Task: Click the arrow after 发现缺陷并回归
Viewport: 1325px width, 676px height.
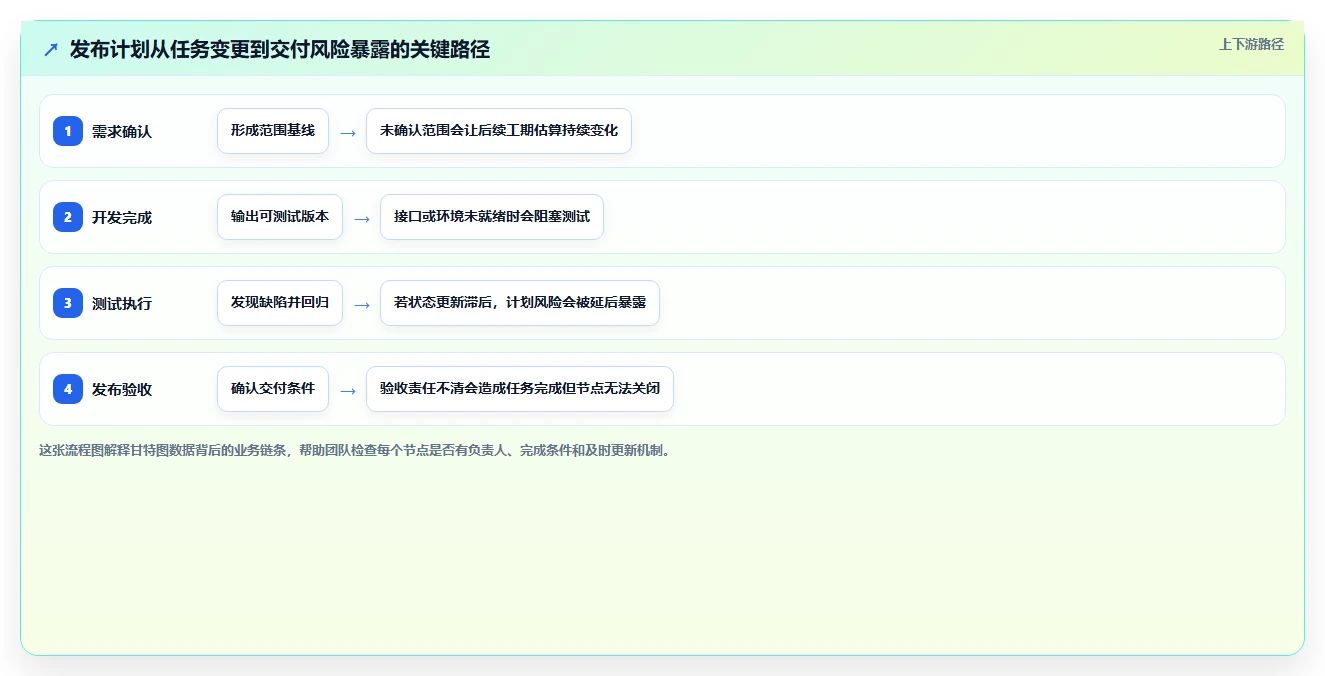Action: 362,304
